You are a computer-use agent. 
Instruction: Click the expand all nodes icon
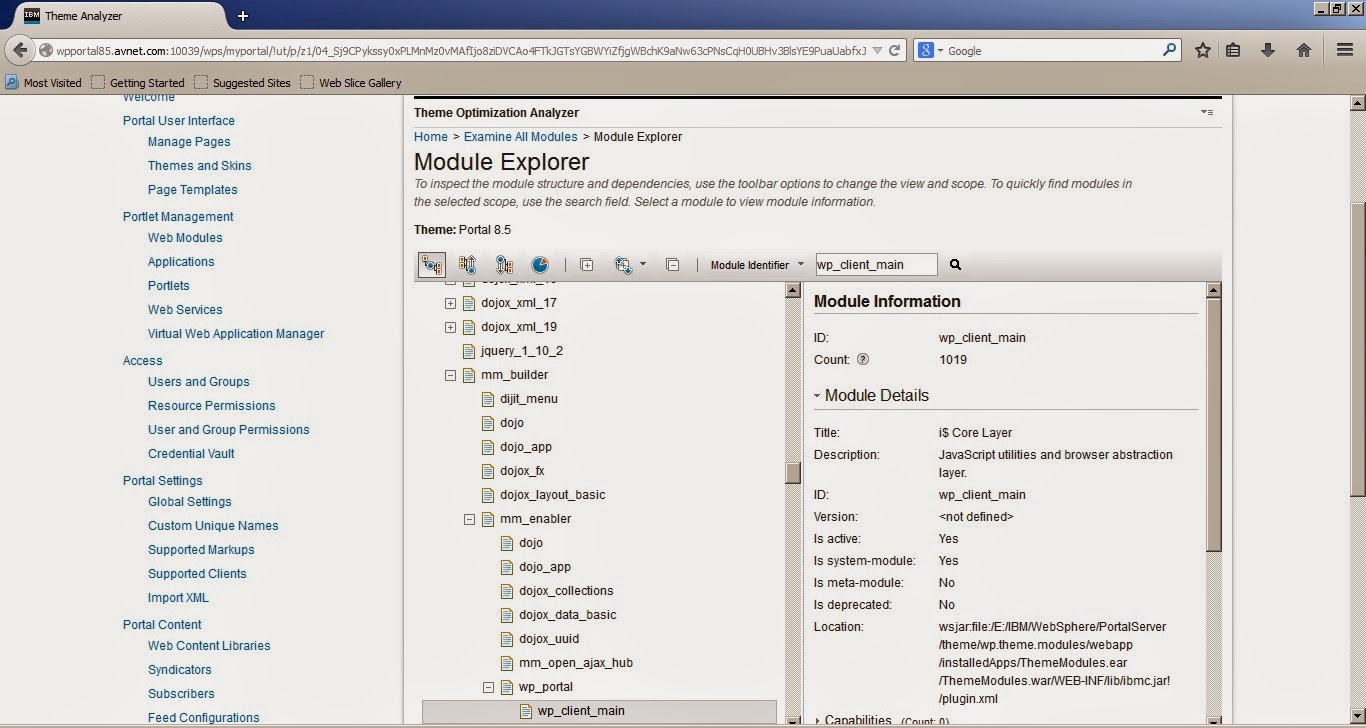[x=587, y=265]
